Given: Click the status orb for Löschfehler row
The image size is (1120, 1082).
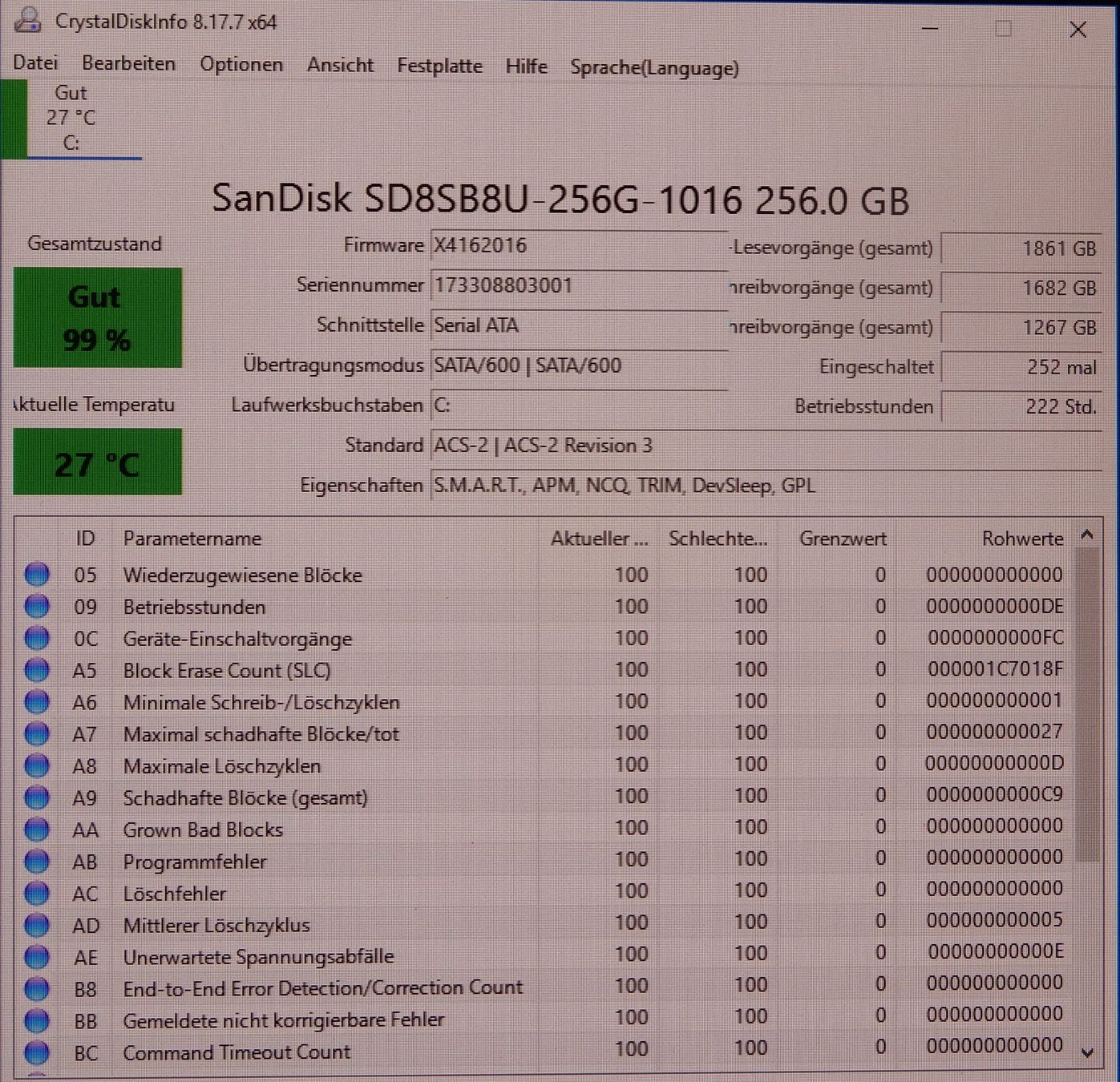Looking at the screenshot, I should tap(37, 893).
